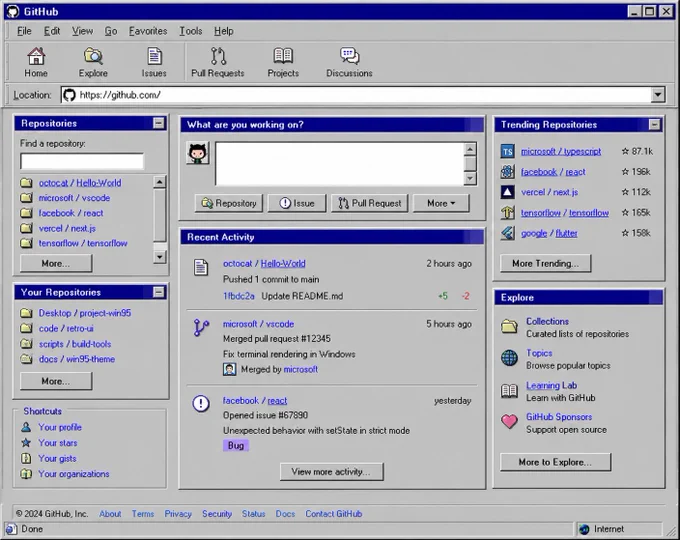Click the GitHub Sponsors heart icon
Viewport: 680px width, 540px height.
click(x=509, y=421)
